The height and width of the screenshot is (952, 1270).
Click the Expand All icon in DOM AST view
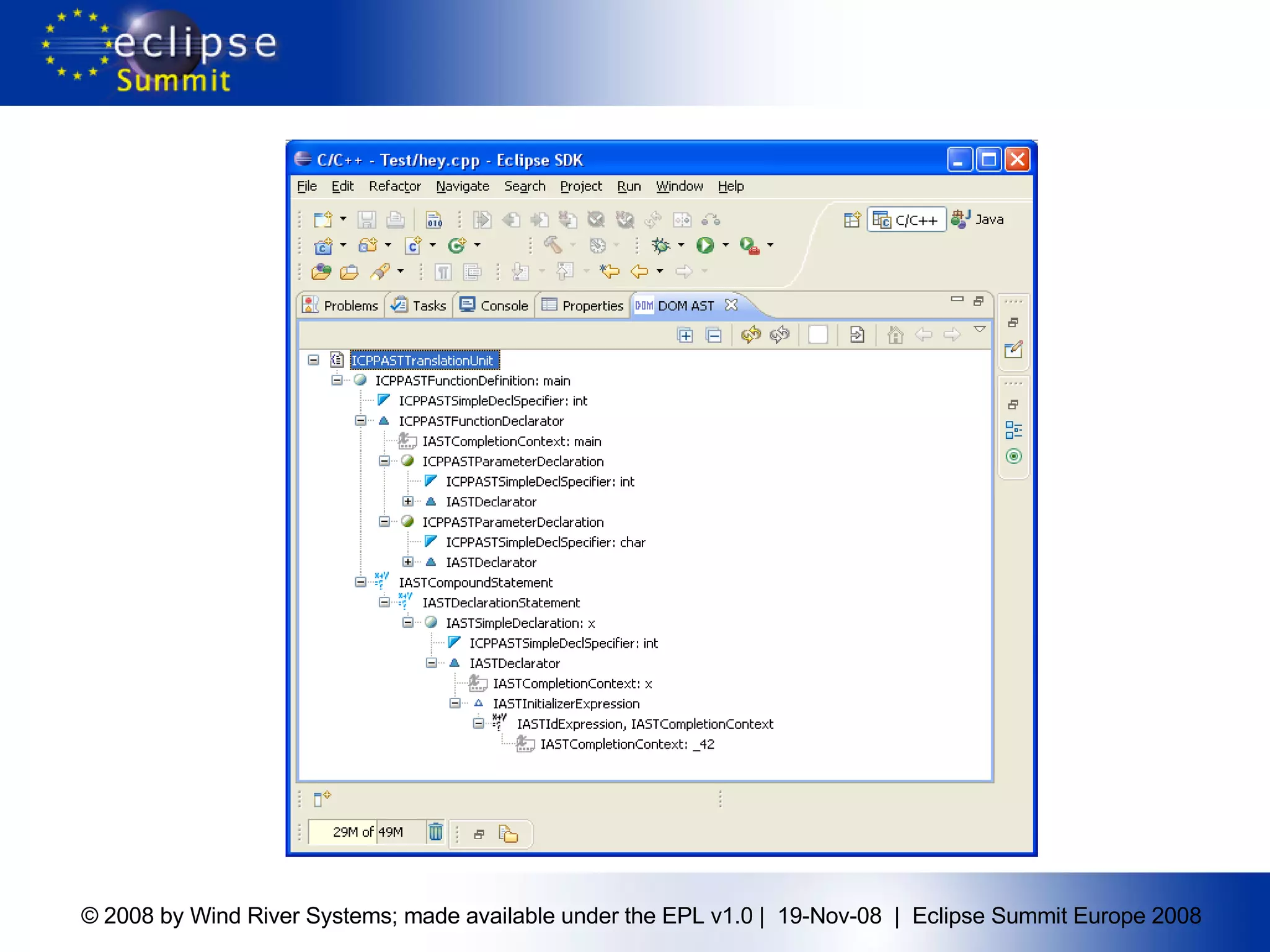pyautogui.click(x=685, y=335)
